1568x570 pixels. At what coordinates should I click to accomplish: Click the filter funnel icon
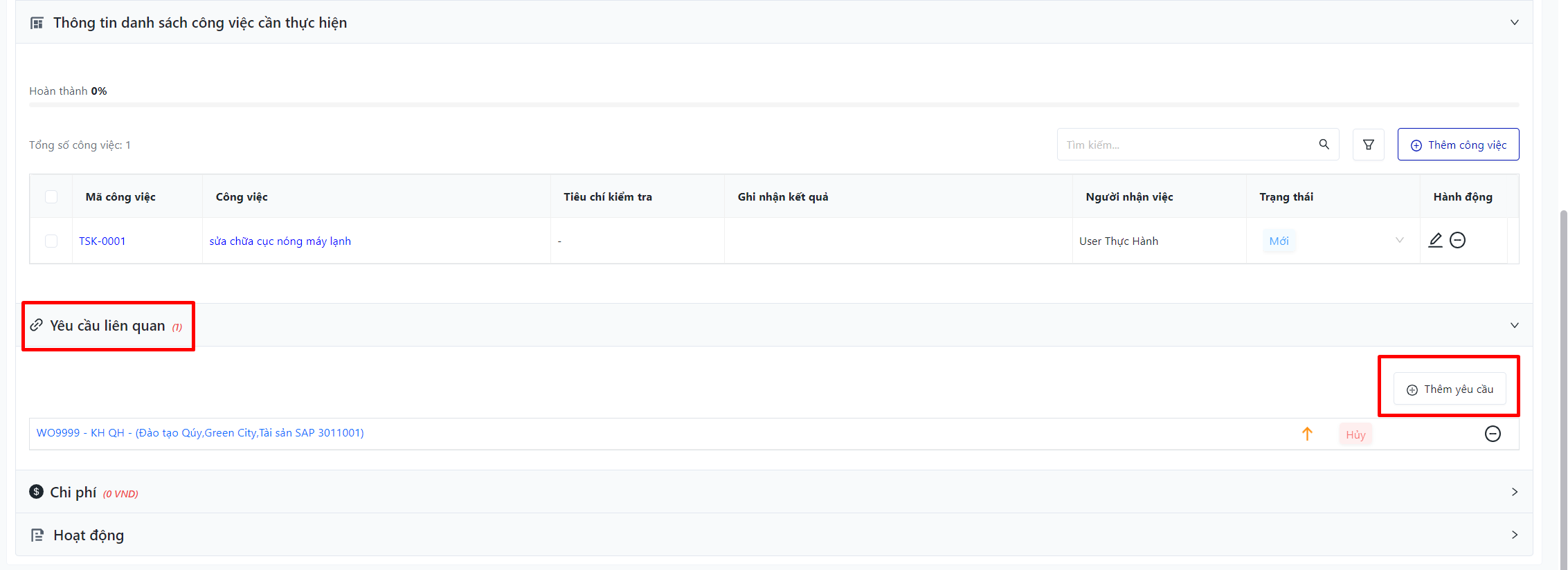1368,145
